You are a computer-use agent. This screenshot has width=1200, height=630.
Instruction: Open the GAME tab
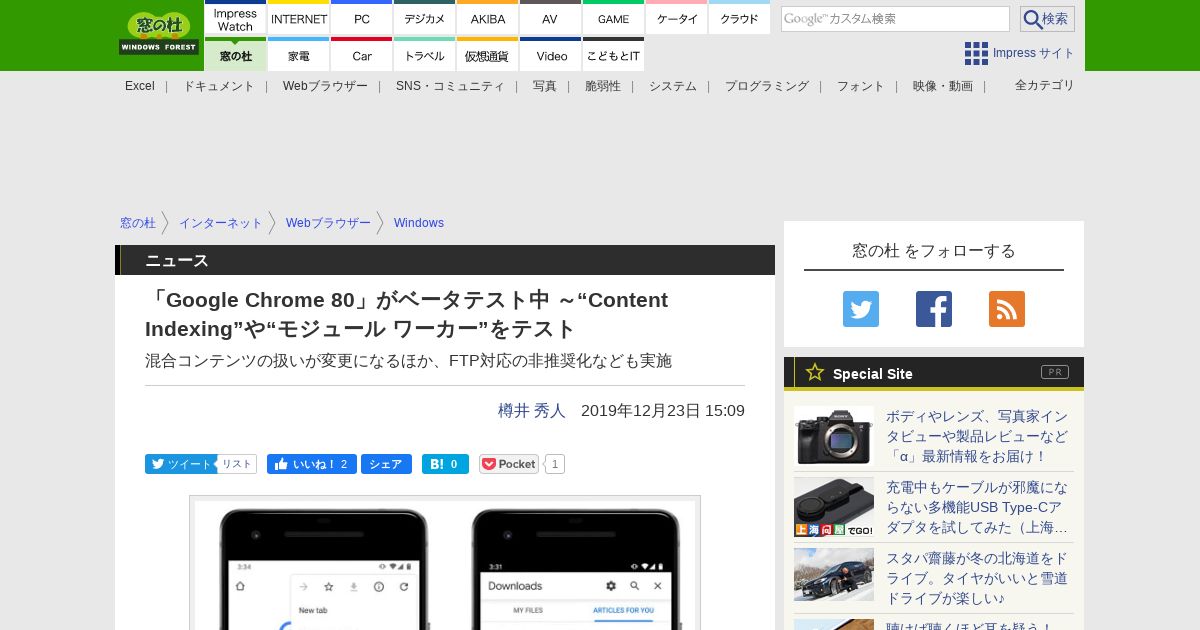[x=613, y=19]
